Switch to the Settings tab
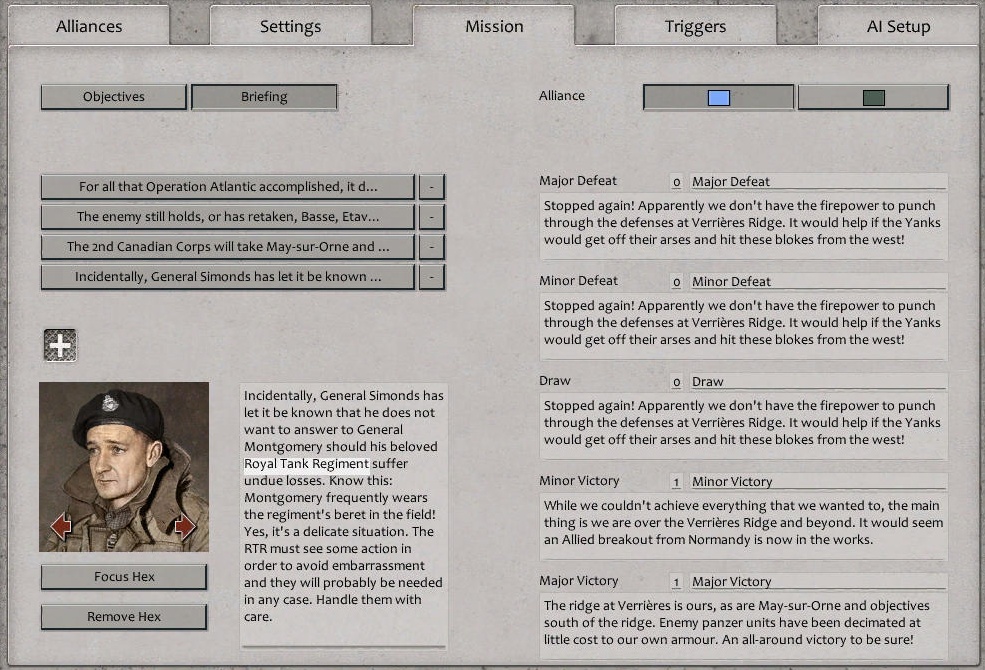Viewport: 985px width, 670px height. tap(290, 26)
